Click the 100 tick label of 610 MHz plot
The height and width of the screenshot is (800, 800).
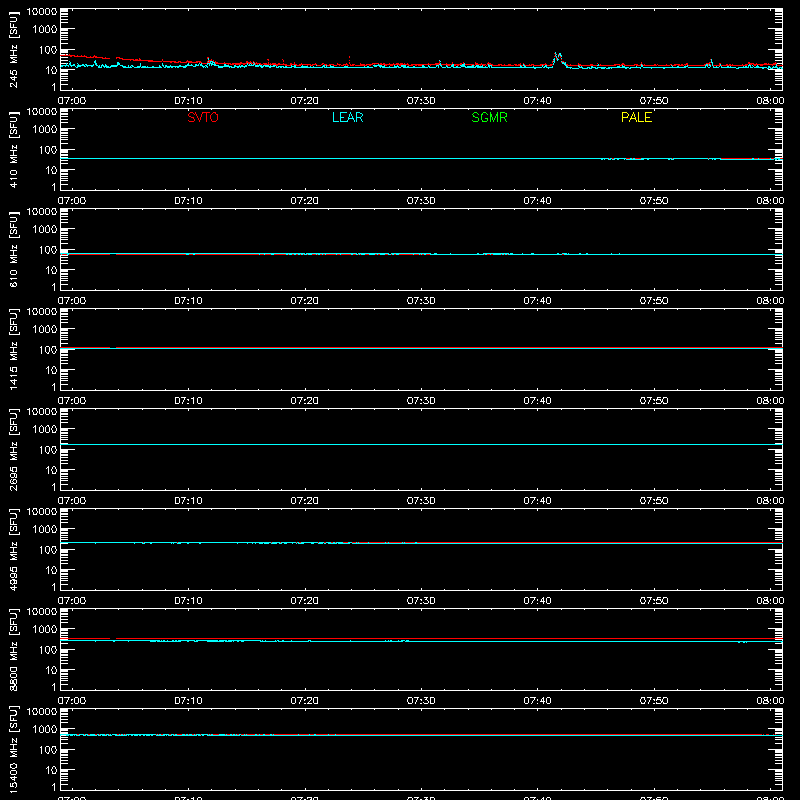48,250
